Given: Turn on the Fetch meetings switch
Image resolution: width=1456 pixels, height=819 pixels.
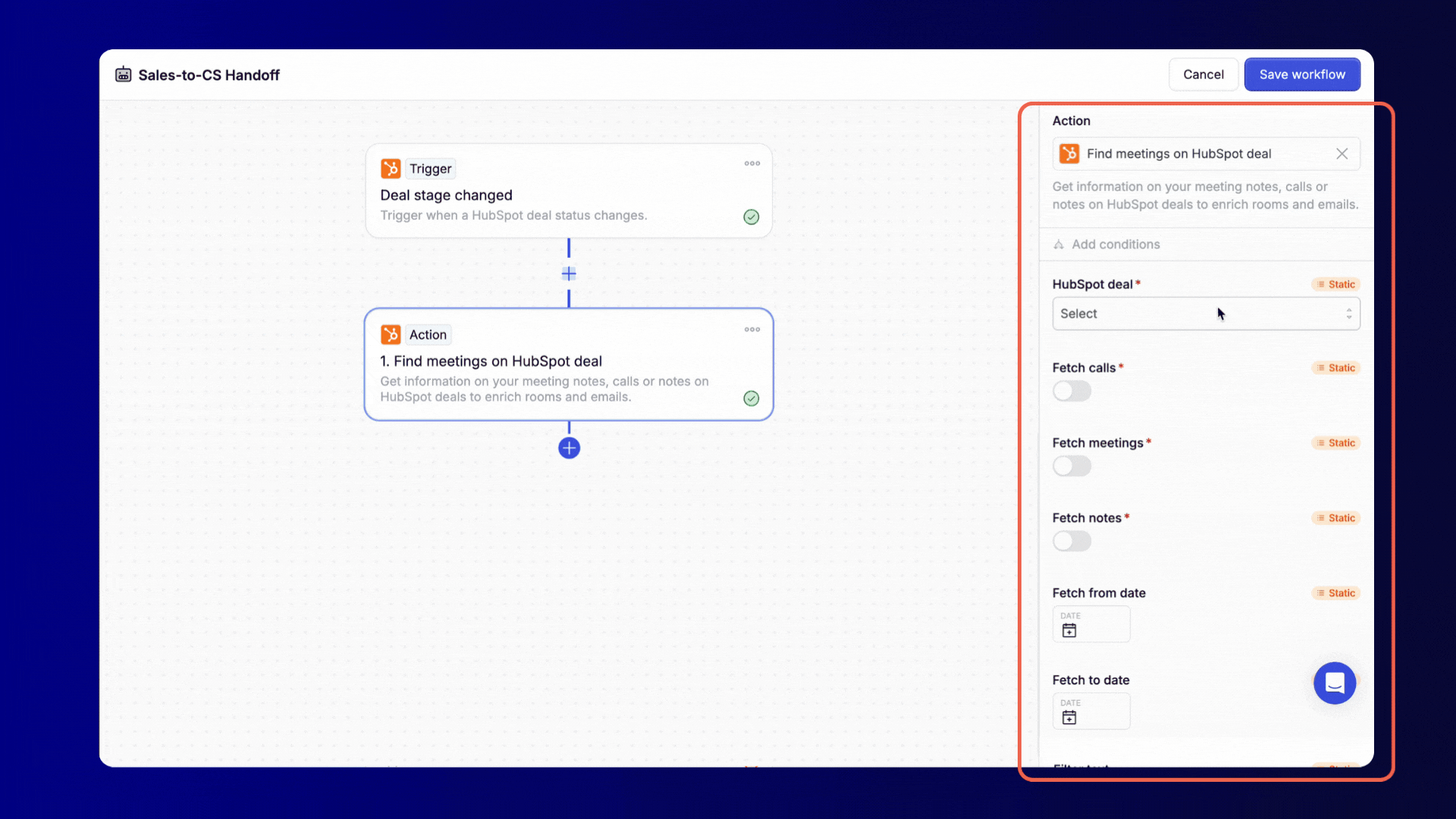Looking at the screenshot, I should pos(1072,466).
